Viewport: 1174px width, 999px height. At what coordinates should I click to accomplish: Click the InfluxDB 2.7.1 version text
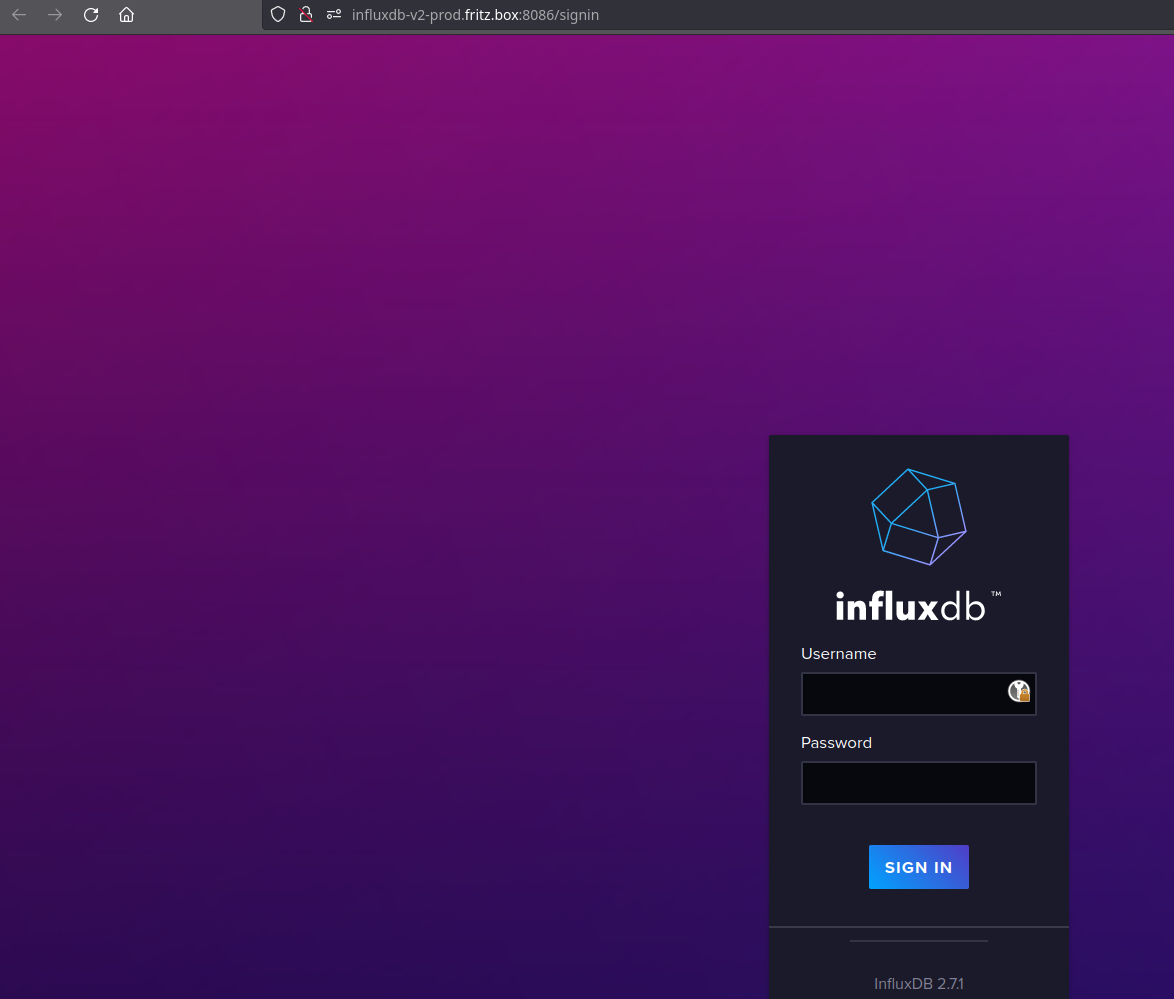919,984
